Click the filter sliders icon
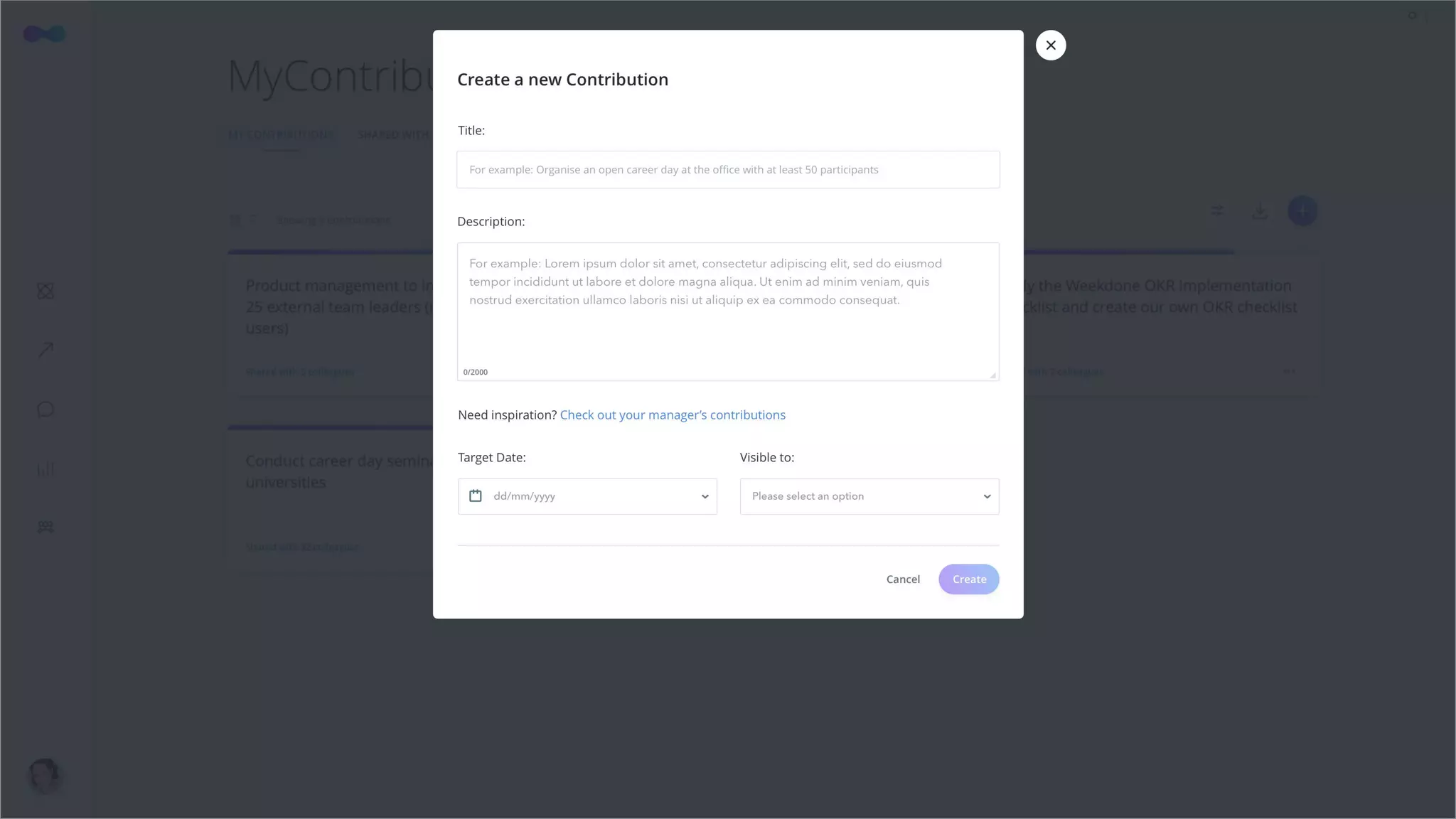This screenshot has width=1456, height=819. tap(1217, 211)
